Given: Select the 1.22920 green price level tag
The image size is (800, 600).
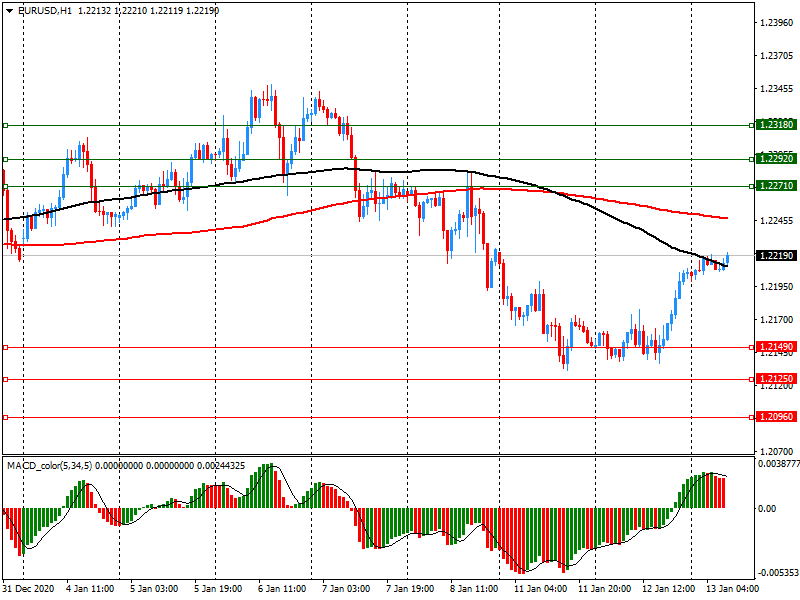Looking at the screenshot, I should (776, 158).
